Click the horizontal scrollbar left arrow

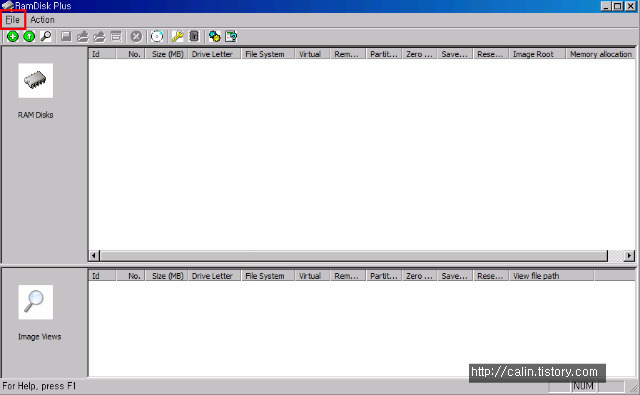click(x=94, y=255)
